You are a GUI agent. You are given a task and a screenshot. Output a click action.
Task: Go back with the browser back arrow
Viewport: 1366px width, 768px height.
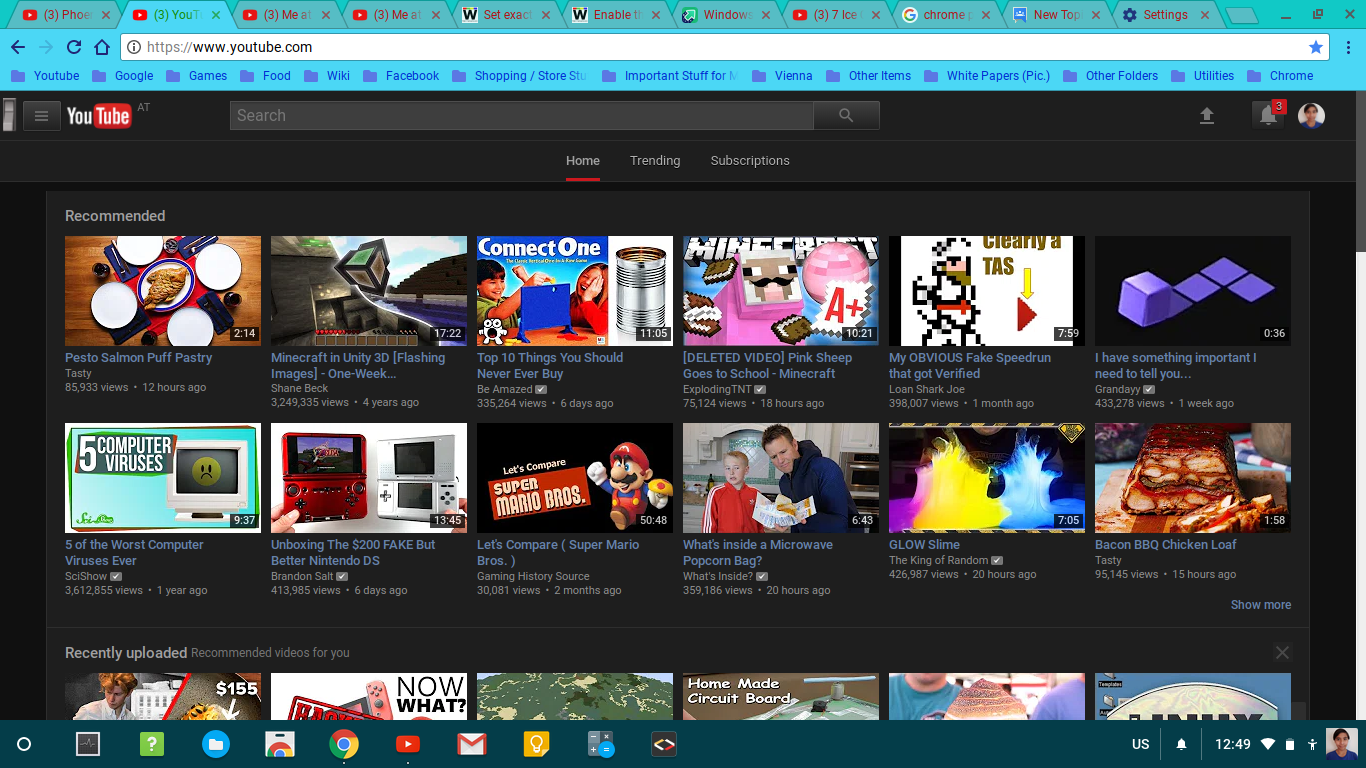(x=19, y=47)
